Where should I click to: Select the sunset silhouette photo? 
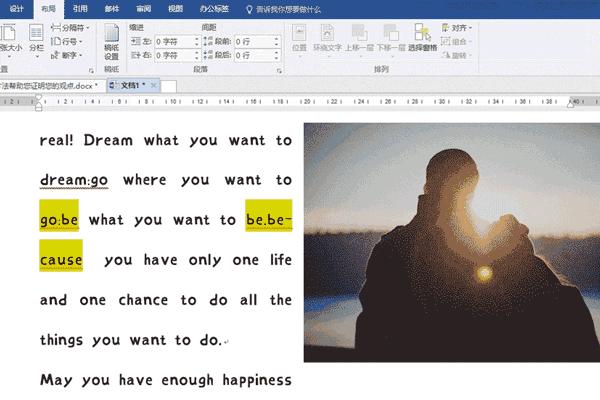coord(452,242)
